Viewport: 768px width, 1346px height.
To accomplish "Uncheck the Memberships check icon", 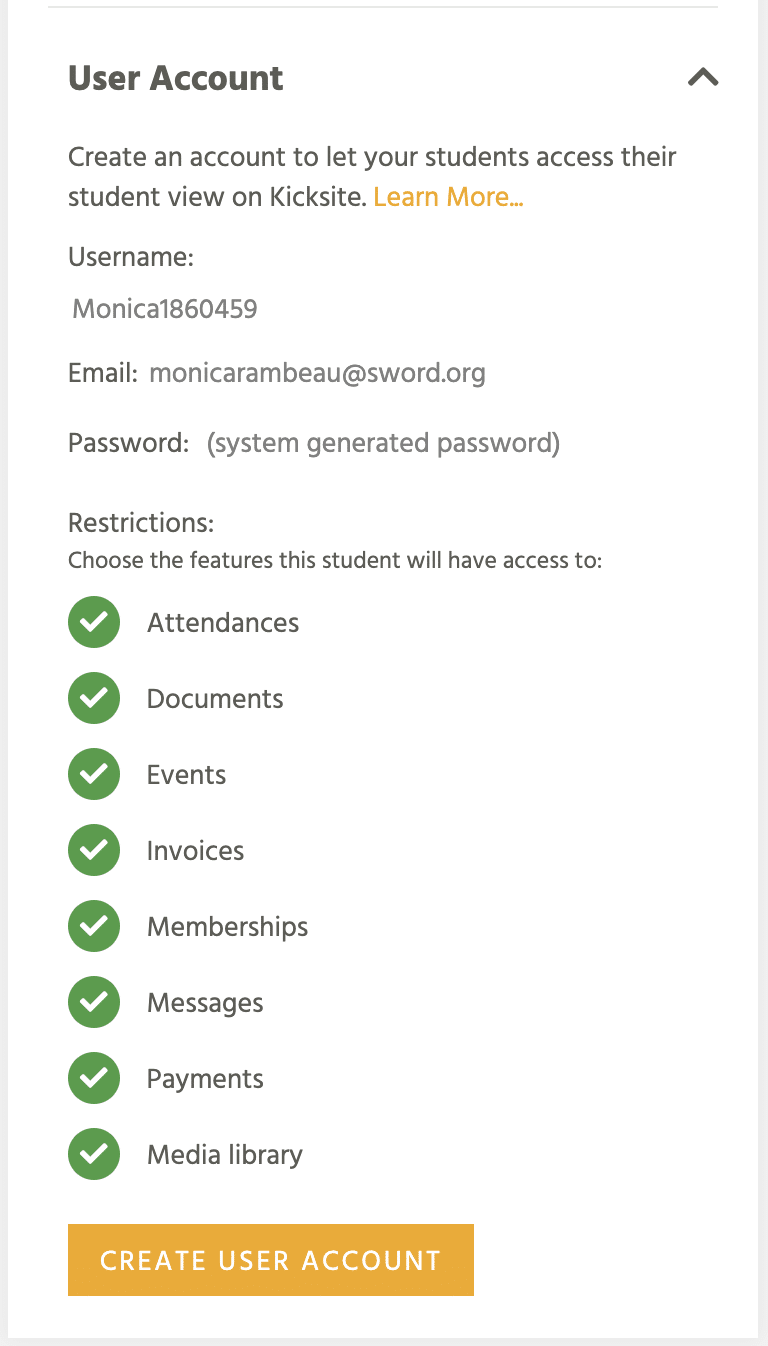I will pos(94,926).
